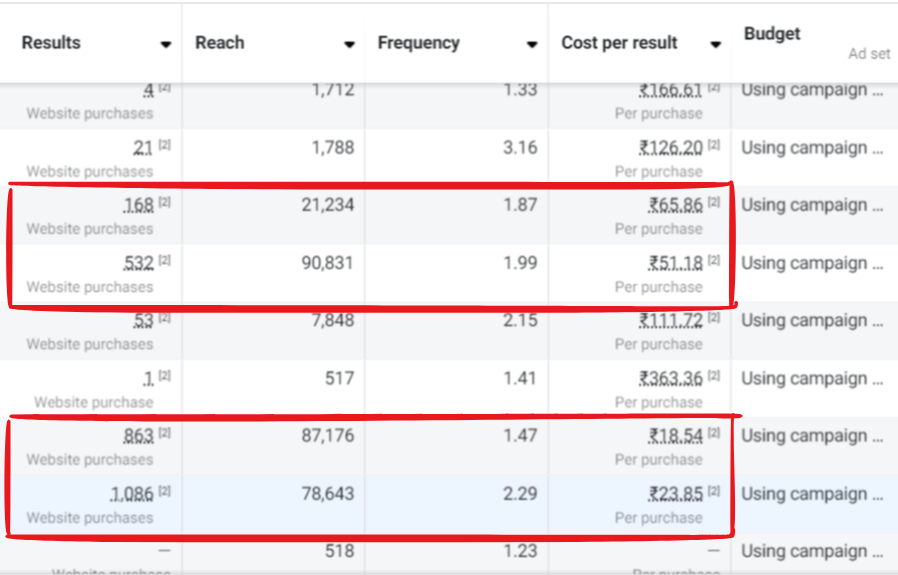The width and height of the screenshot is (898, 575).
Task: Select the Budget column header
Action: point(772,34)
